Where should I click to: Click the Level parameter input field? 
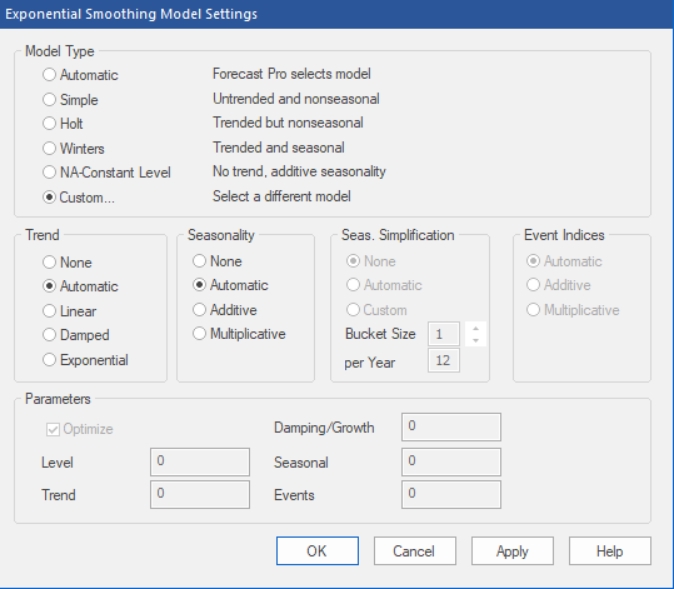pos(199,462)
